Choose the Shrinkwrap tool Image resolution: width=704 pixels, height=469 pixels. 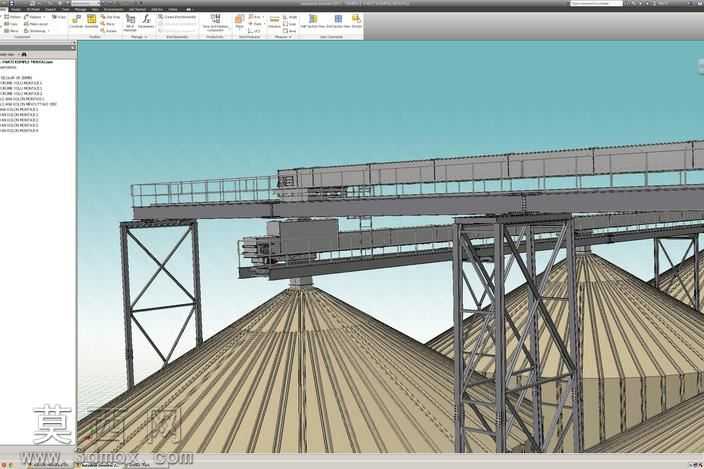(35, 31)
